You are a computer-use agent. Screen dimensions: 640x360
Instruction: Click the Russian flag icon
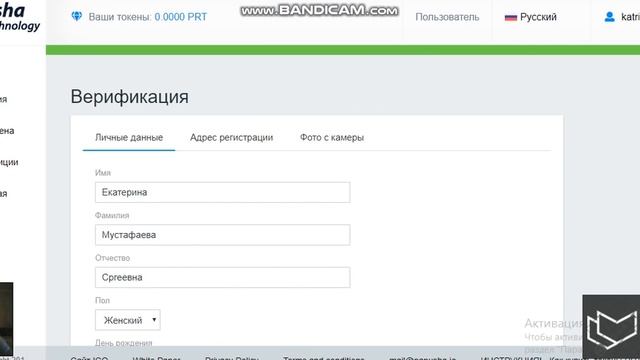pyautogui.click(x=511, y=17)
